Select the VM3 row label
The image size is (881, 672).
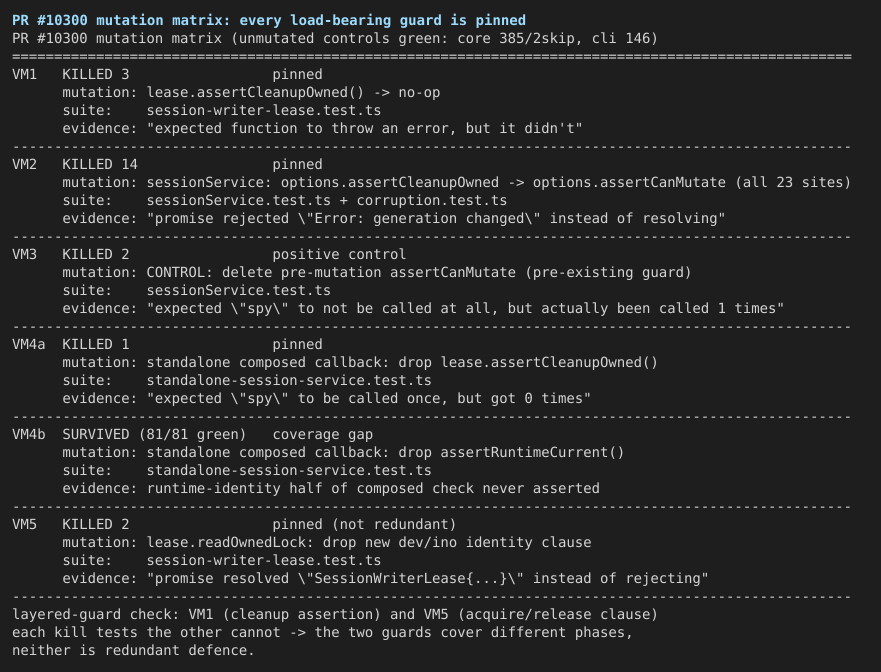[x=25, y=254]
